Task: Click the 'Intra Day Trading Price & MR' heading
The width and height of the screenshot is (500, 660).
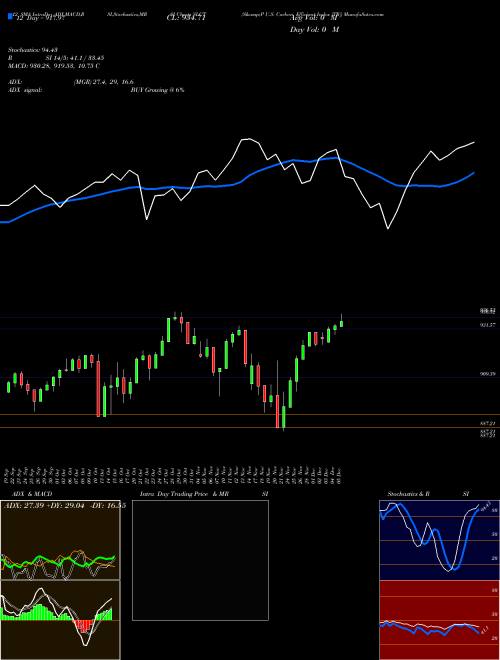Action: (x=184, y=494)
